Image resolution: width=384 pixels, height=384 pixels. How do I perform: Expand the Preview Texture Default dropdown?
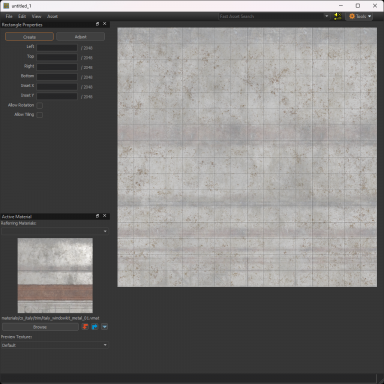tap(55, 345)
